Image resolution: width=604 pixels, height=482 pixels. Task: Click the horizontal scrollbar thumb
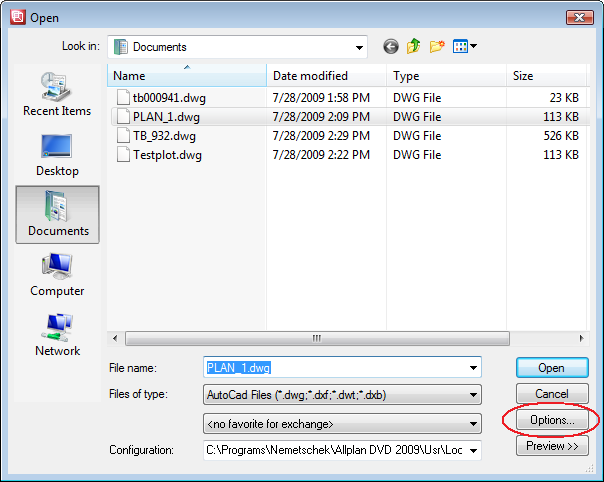point(317,339)
